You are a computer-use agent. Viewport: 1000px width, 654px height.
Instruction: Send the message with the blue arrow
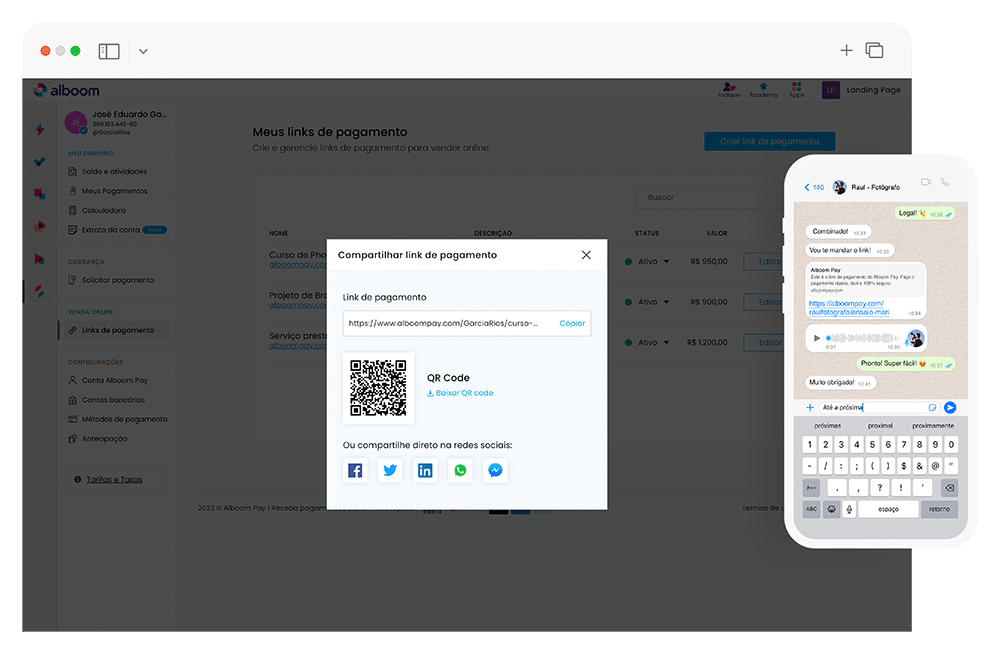pyautogui.click(x=950, y=408)
